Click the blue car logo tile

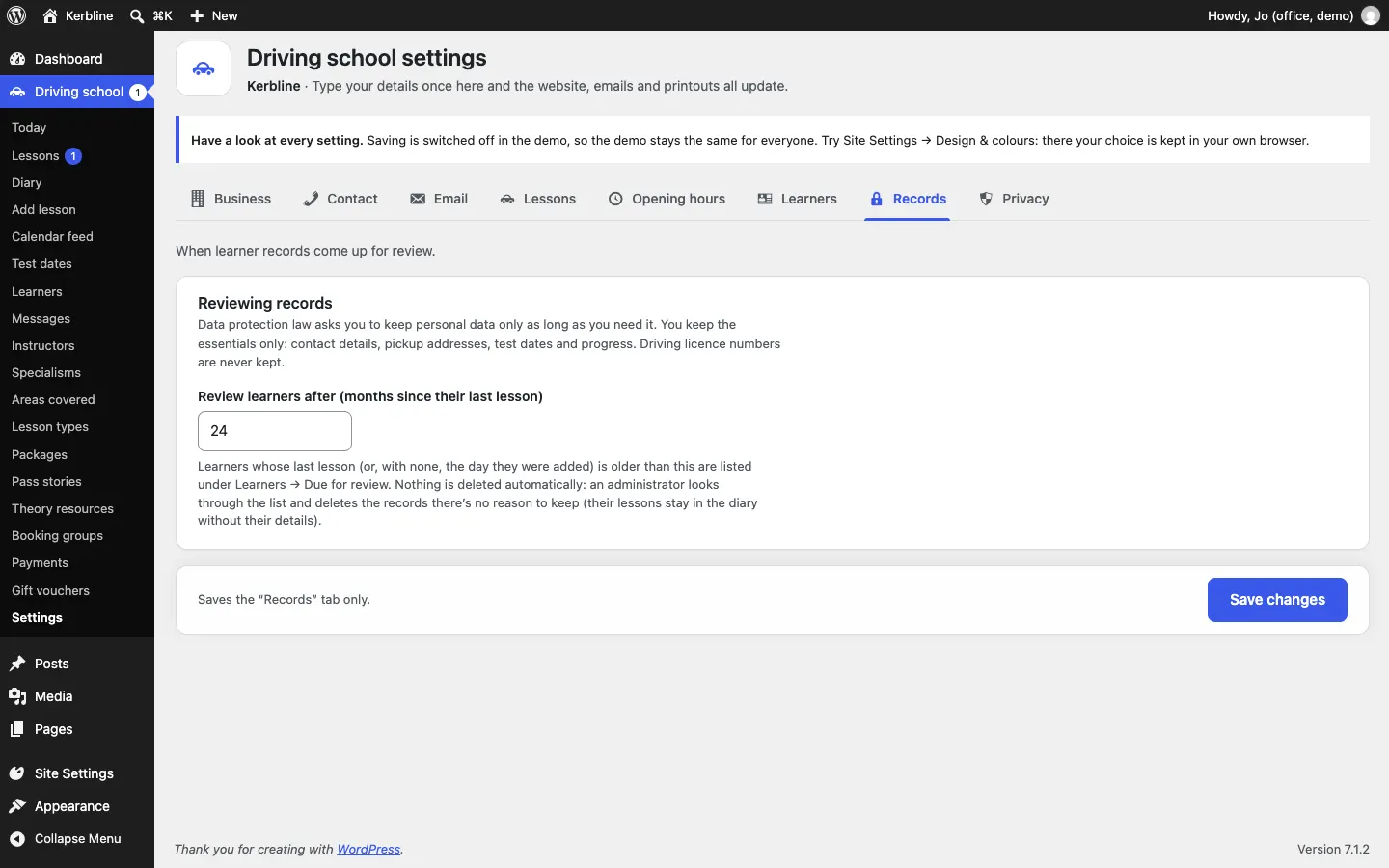tap(204, 68)
